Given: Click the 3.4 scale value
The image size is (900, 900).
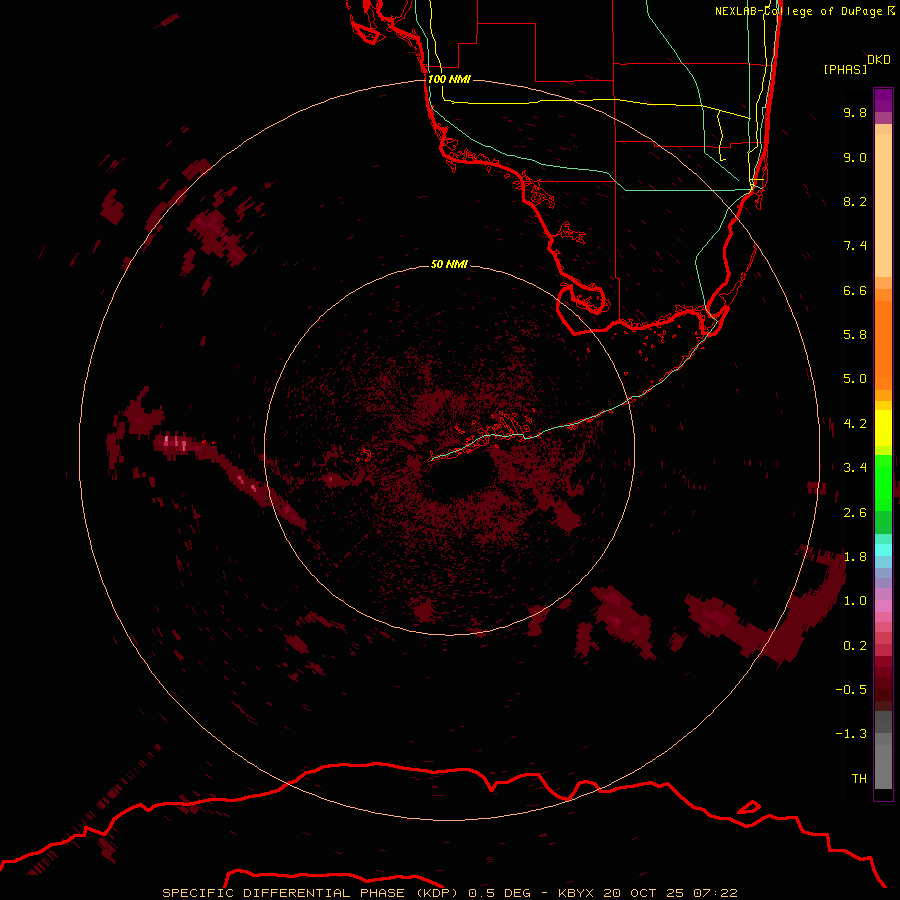Looking at the screenshot, I should pos(855,468).
